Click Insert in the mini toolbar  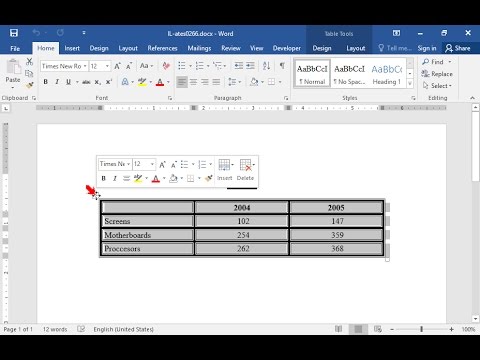coord(225,170)
